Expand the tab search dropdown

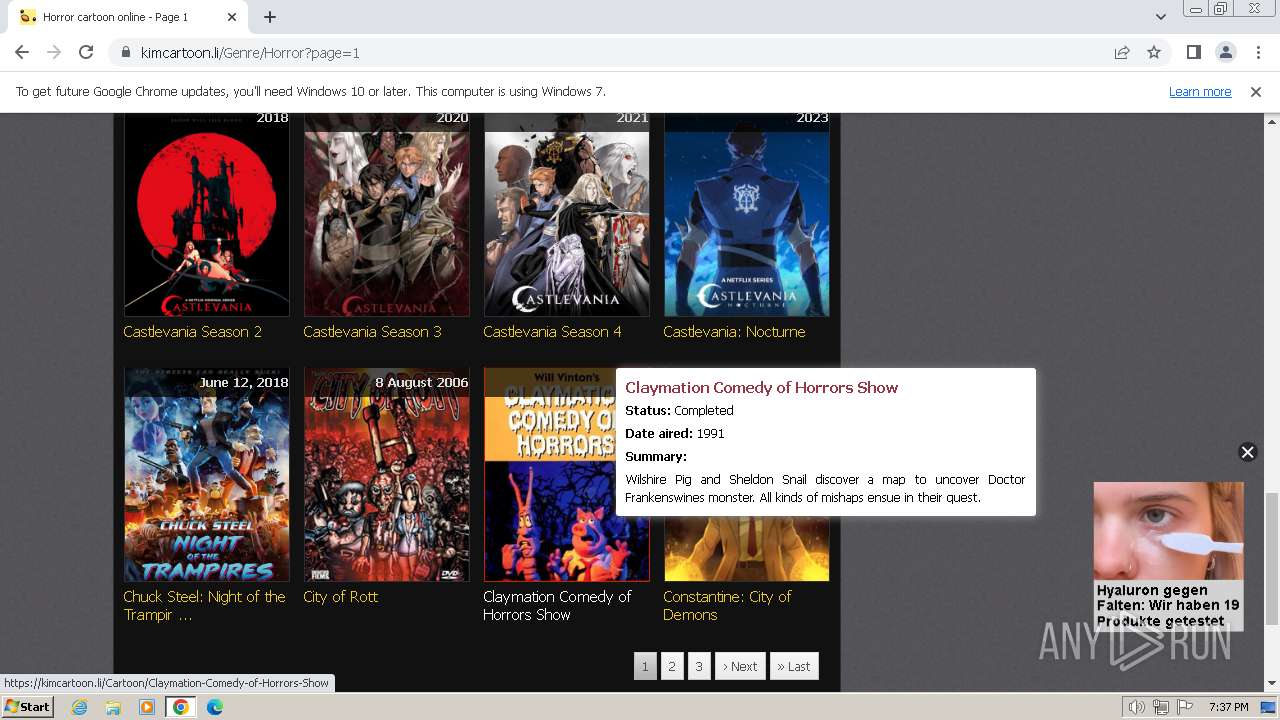[1160, 17]
